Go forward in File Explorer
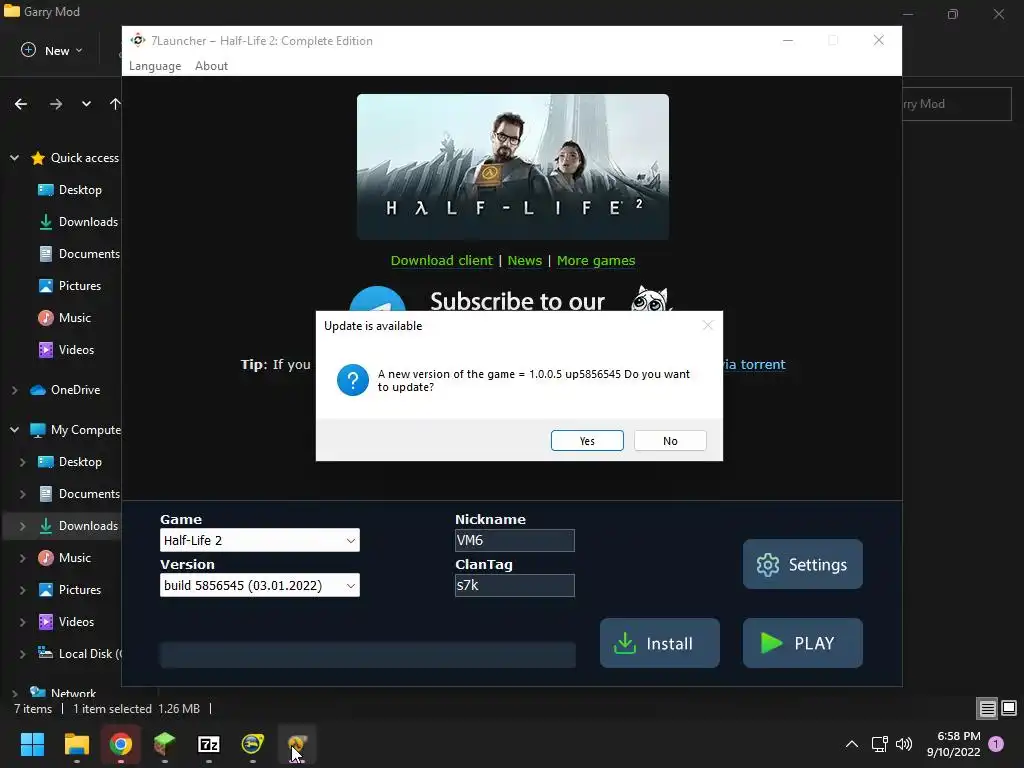The height and width of the screenshot is (768, 1024). click(x=56, y=104)
